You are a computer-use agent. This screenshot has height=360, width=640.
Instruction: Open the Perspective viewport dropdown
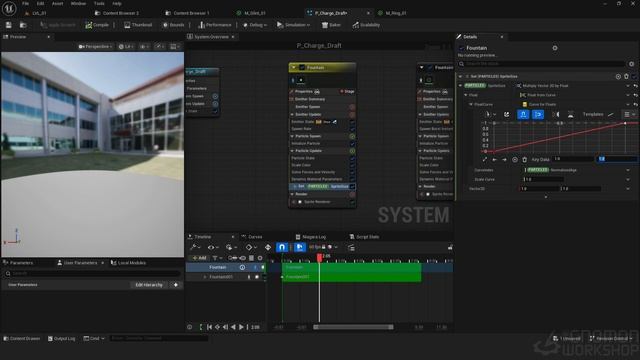point(95,47)
